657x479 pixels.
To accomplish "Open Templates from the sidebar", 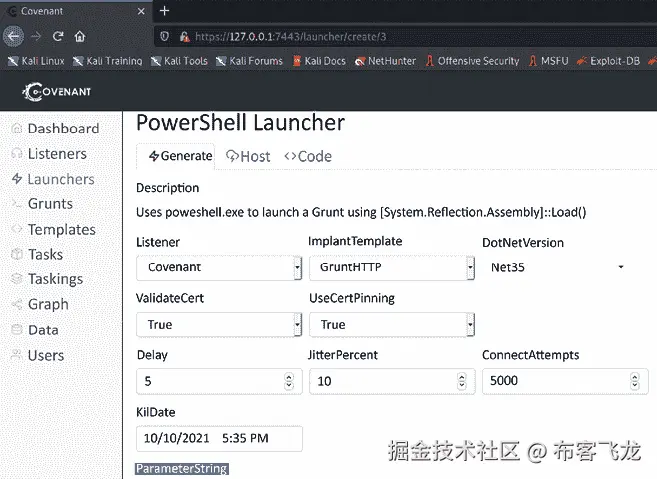I will click(62, 230).
